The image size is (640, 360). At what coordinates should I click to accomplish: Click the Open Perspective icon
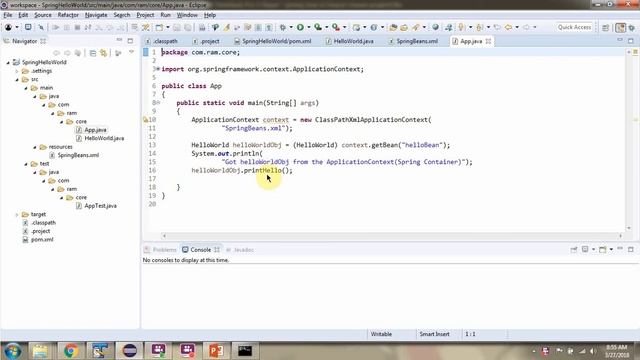[606, 27]
